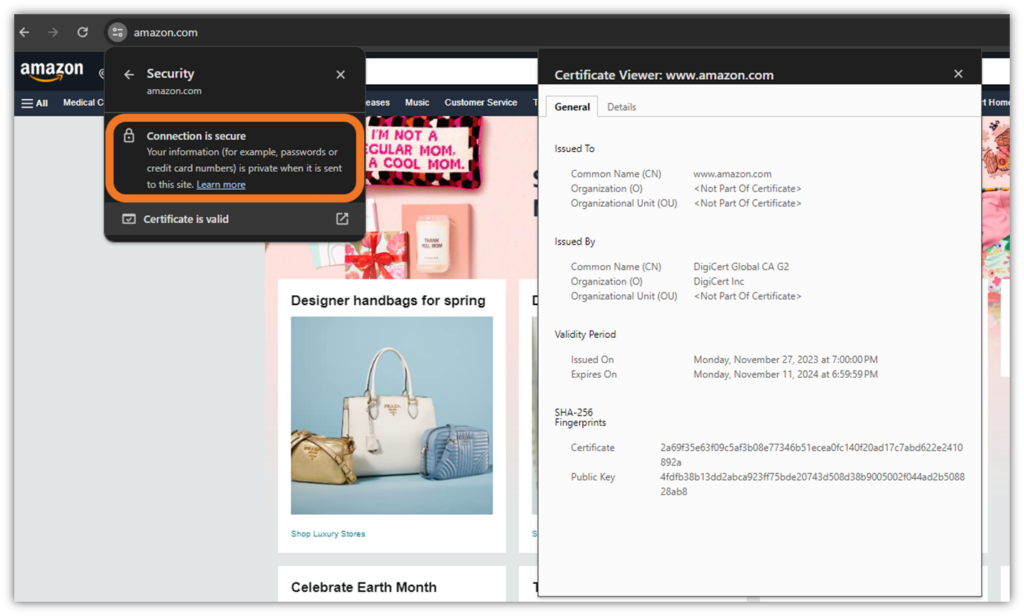Screen dimensions: 1024x616
Task: Click the Designer handbags product image
Action: point(392,415)
